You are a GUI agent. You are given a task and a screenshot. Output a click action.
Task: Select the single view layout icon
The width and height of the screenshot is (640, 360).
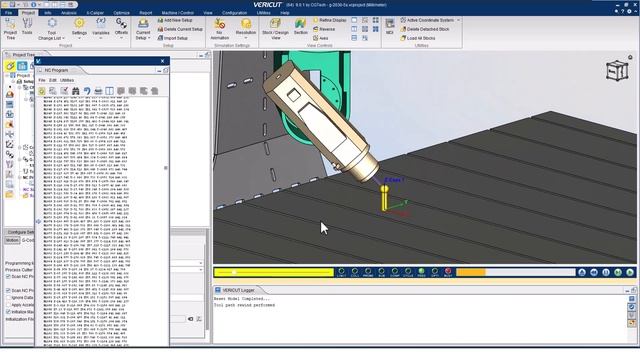[x=354, y=20]
